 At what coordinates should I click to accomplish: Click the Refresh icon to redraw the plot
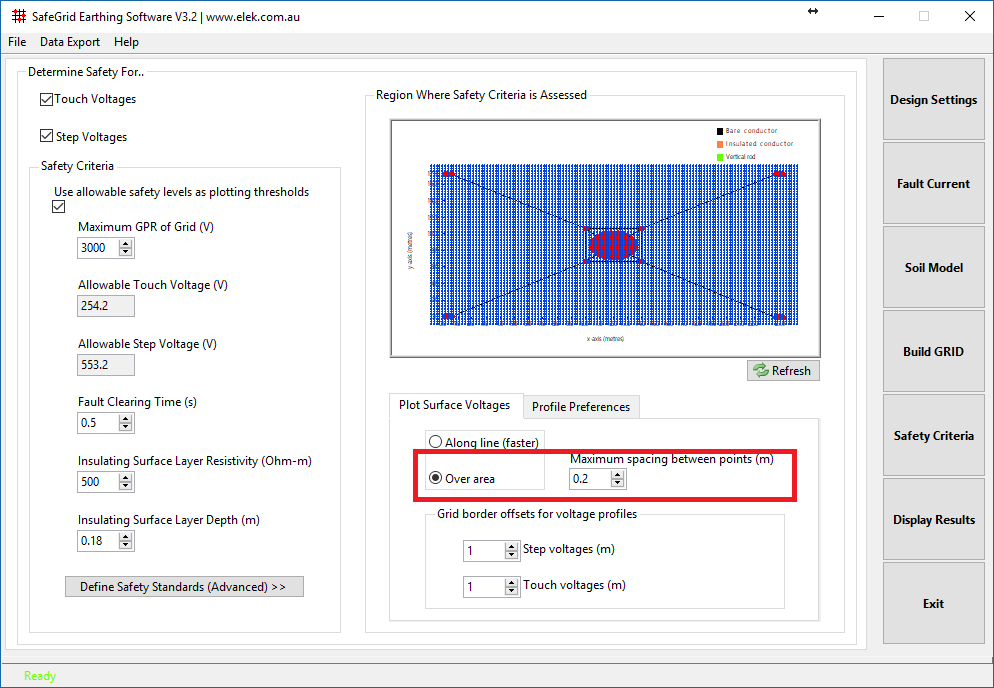pos(760,370)
